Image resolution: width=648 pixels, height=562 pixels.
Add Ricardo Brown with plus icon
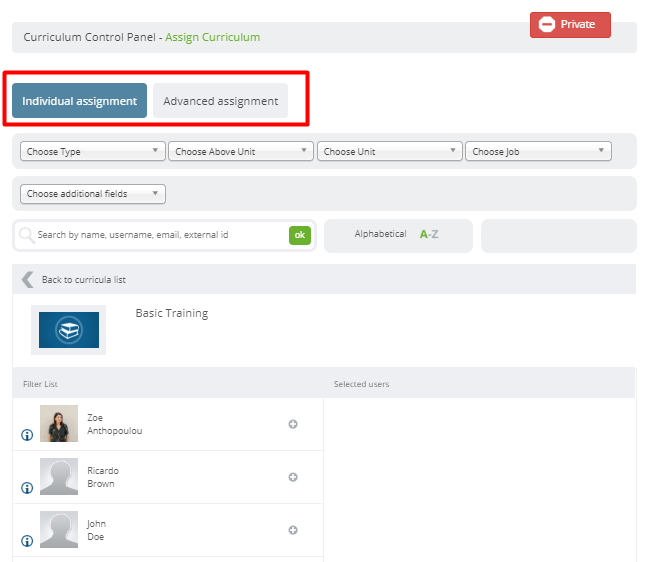coord(293,477)
